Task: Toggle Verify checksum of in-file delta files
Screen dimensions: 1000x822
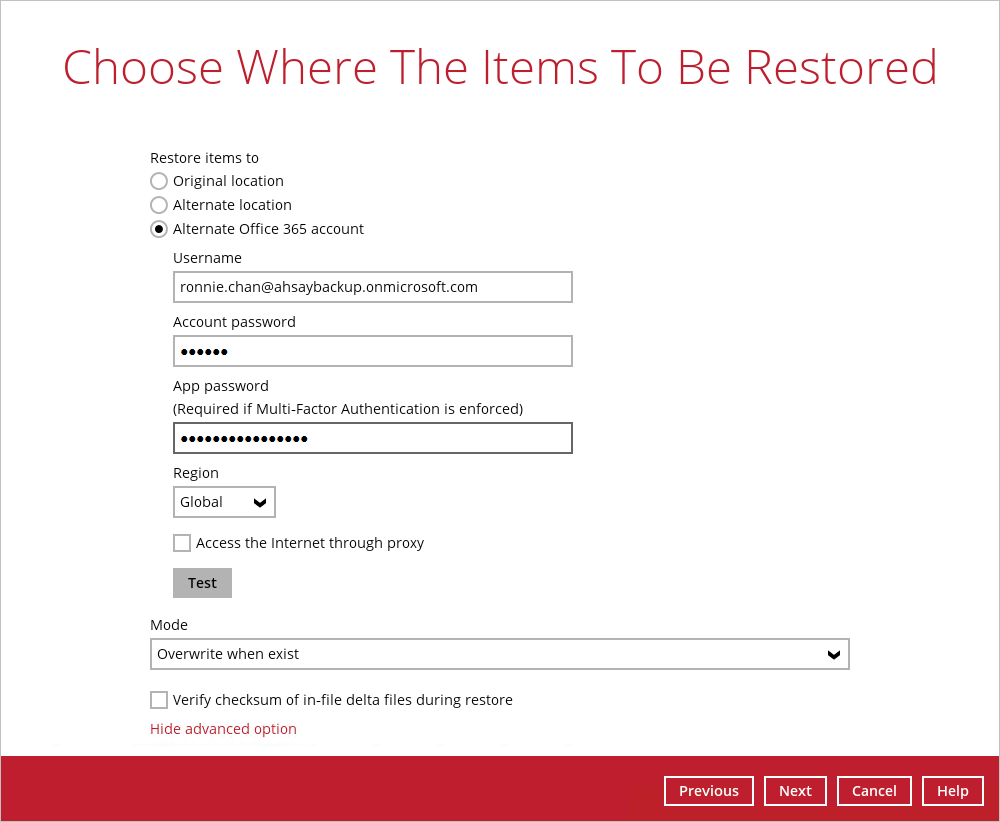Action: [159, 700]
